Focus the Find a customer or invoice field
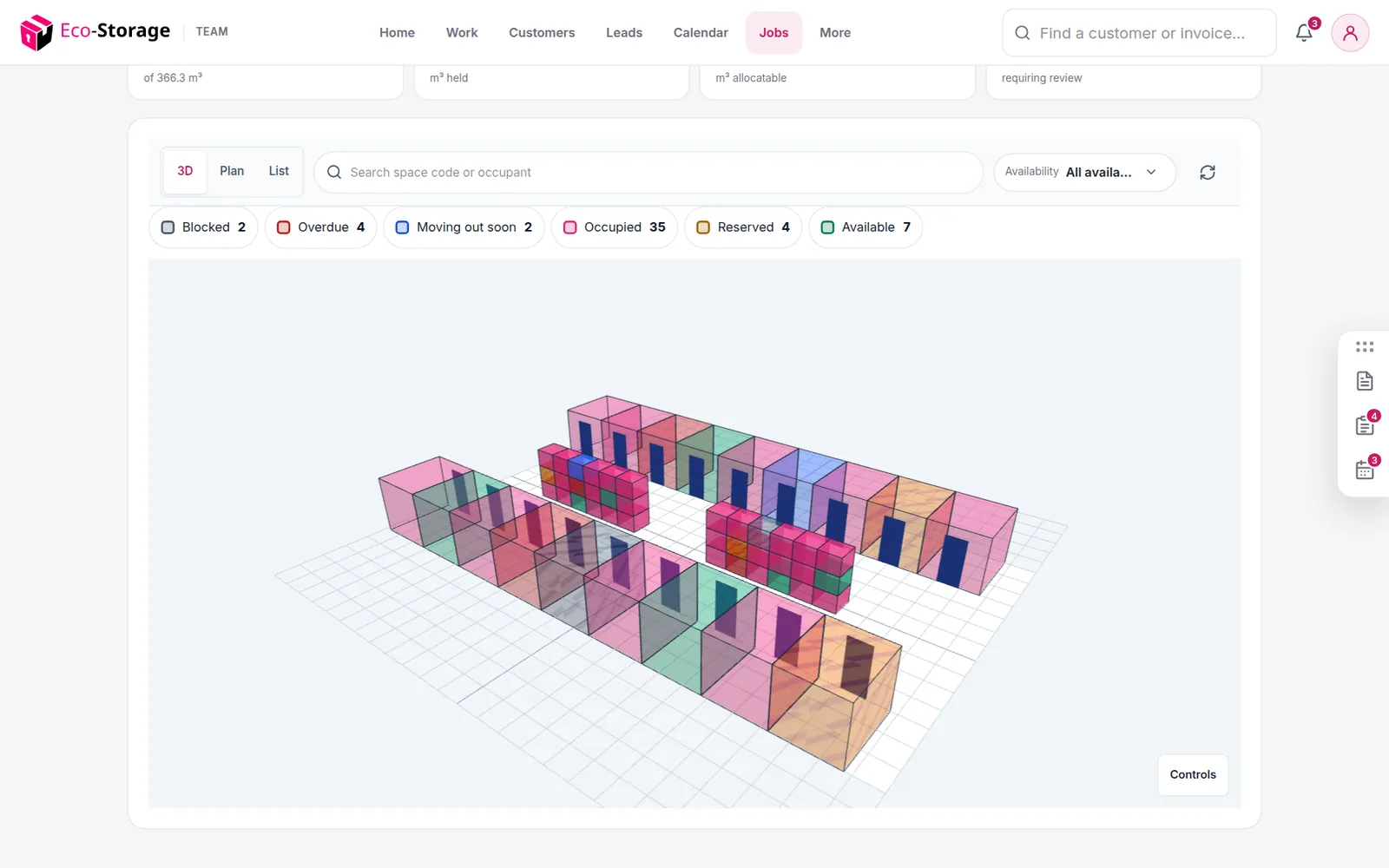Viewport: 1389px width, 868px height. point(1139,33)
